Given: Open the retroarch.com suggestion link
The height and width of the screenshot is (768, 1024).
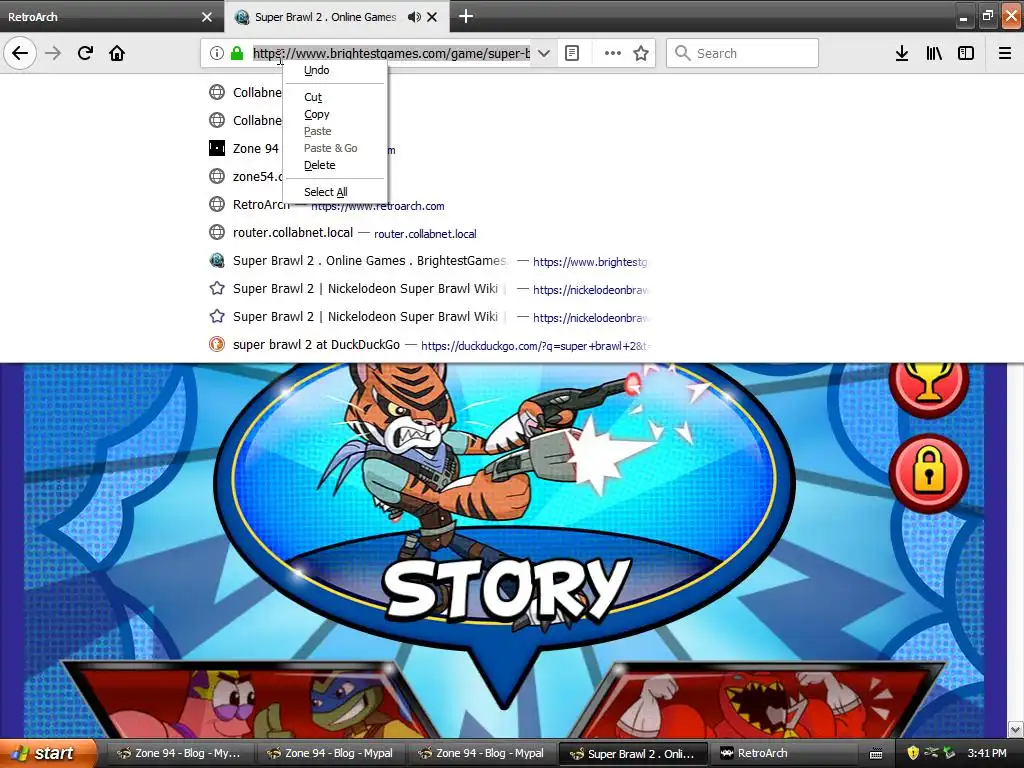Looking at the screenshot, I should 377,206.
